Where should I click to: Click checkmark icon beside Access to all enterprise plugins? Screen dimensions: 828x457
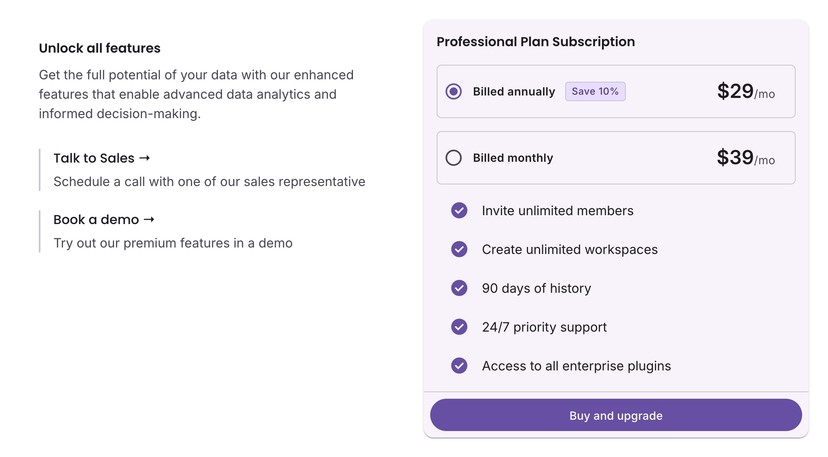coord(459,366)
